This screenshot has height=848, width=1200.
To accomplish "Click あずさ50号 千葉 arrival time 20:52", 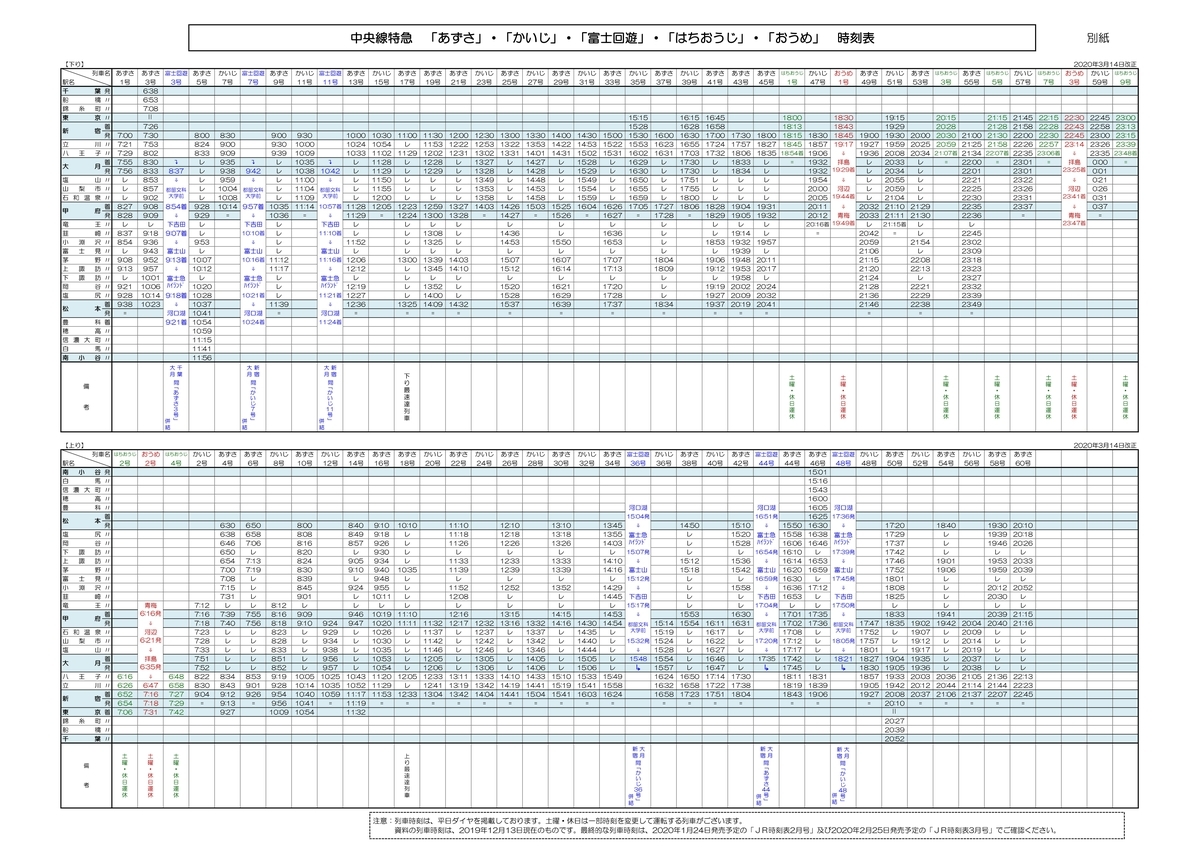I will pyautogui.click(x=895, y=739).
